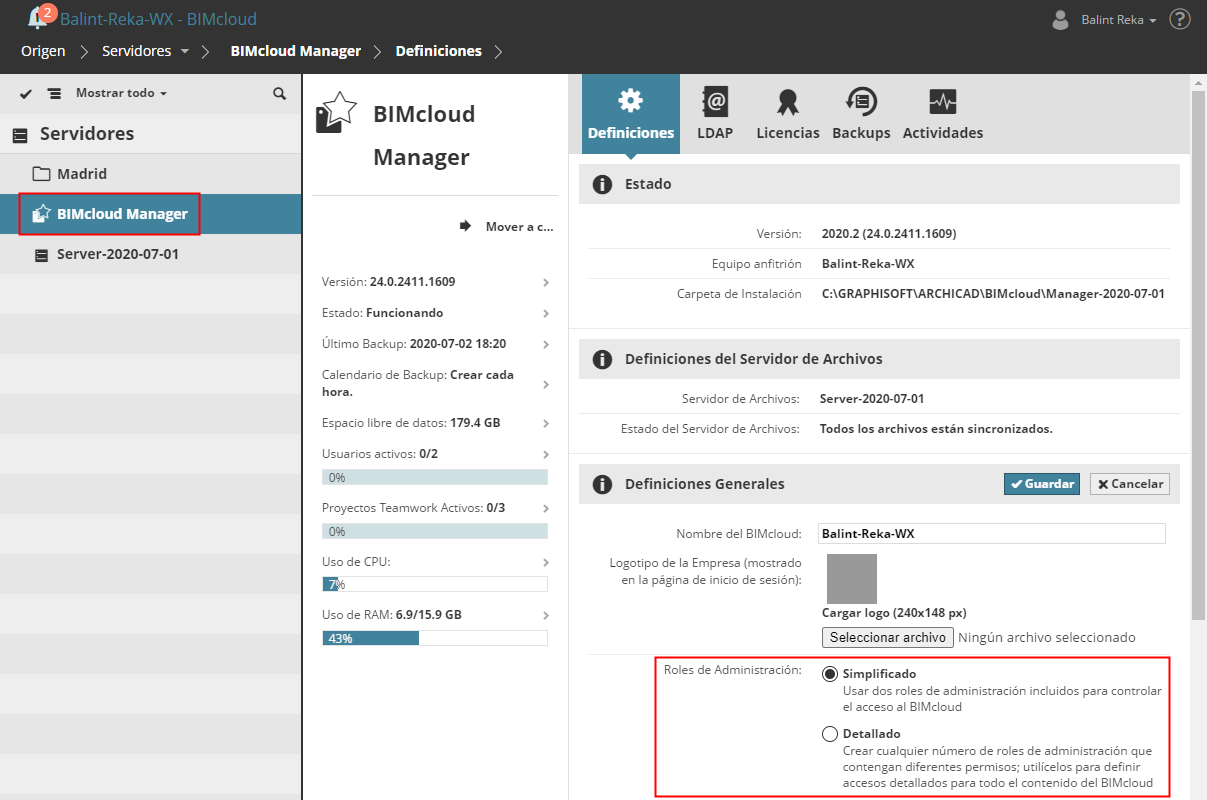This screenshot has width=1207, height=800.
Task: Open the search magnifier in the sidebar
Action: [280, 93]
